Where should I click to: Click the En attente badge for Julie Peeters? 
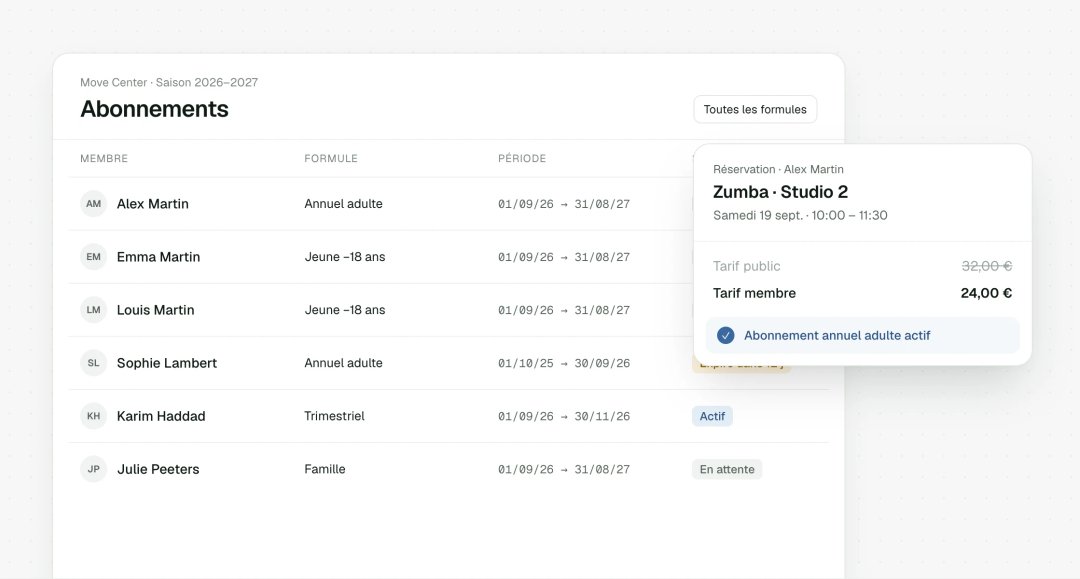[x=727, y=470]
